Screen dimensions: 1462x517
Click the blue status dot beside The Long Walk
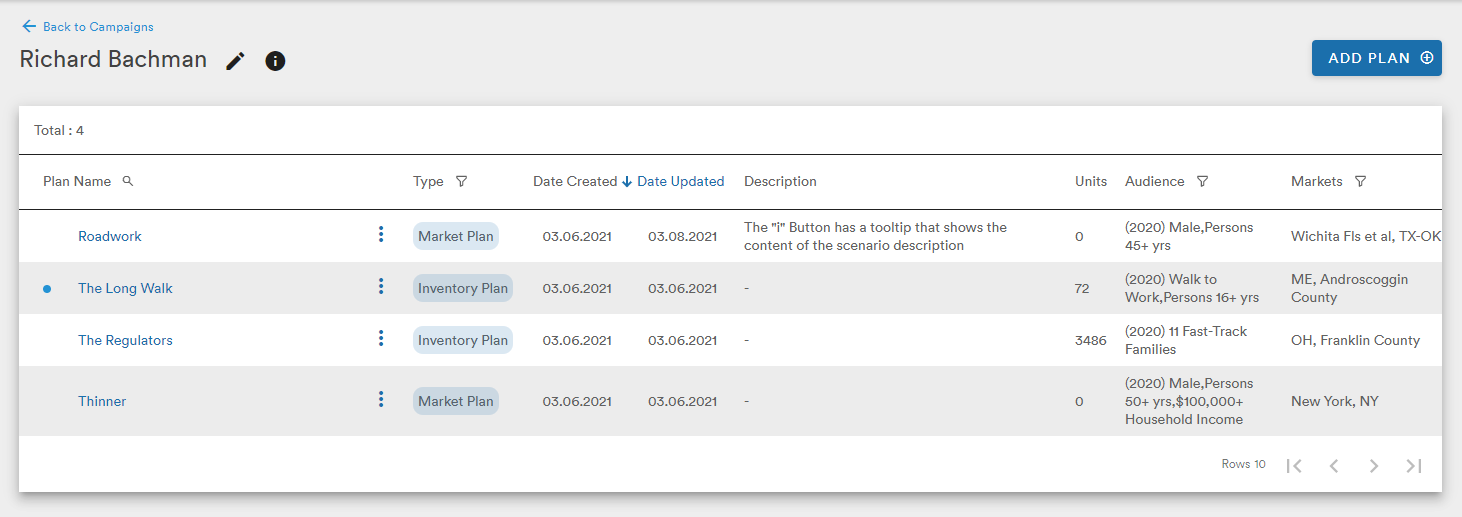47,288
